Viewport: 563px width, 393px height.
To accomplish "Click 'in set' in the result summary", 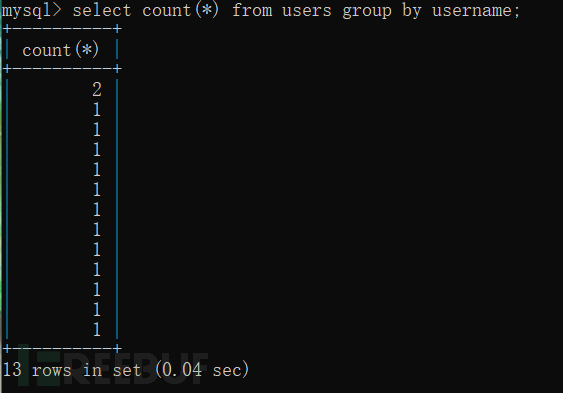I will click(112, 370).
